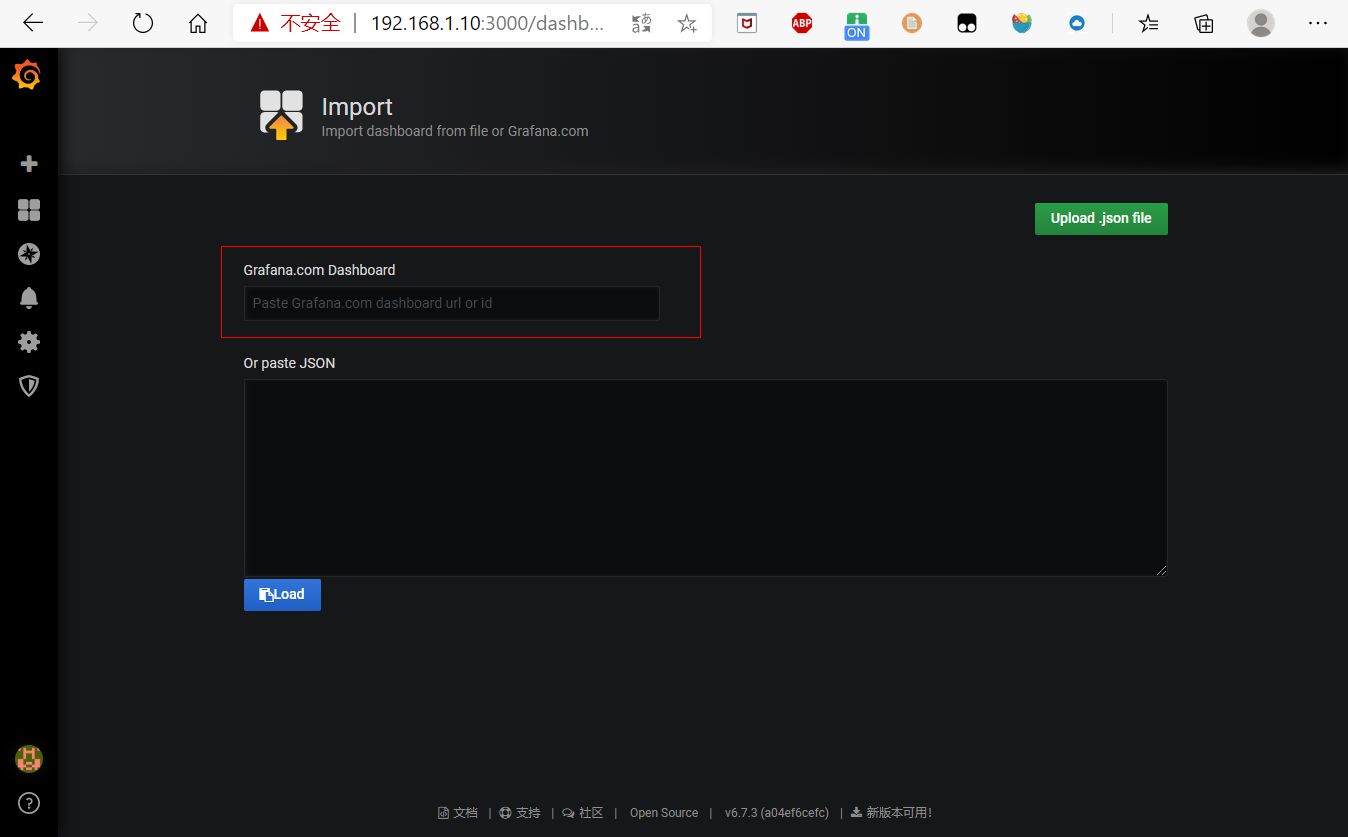Click the green ON extension icon

point(857,25)
